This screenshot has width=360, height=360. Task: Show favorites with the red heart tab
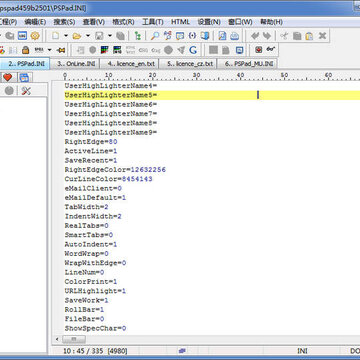click(x=8, y=78)
